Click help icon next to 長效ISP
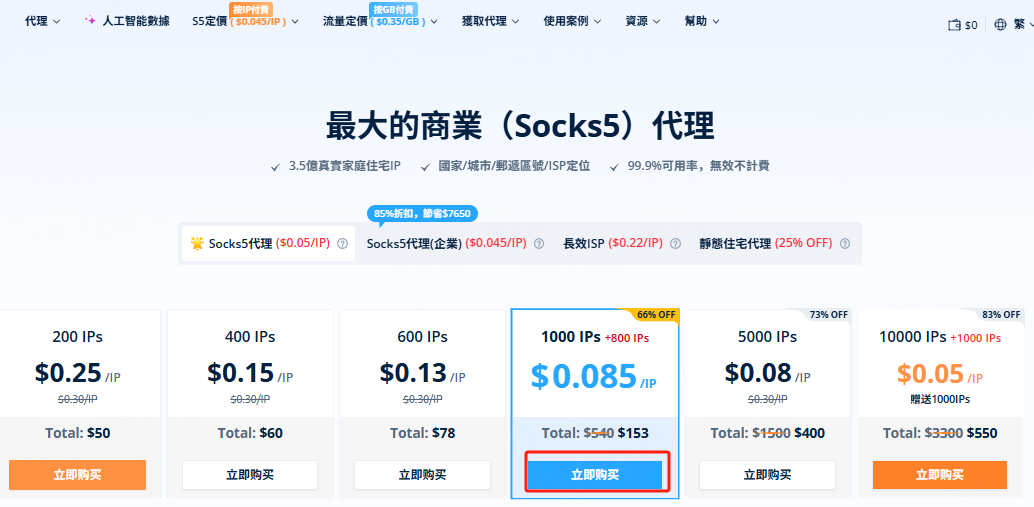This screenshot has height=507, width=1034. click(x=675, y=243)
